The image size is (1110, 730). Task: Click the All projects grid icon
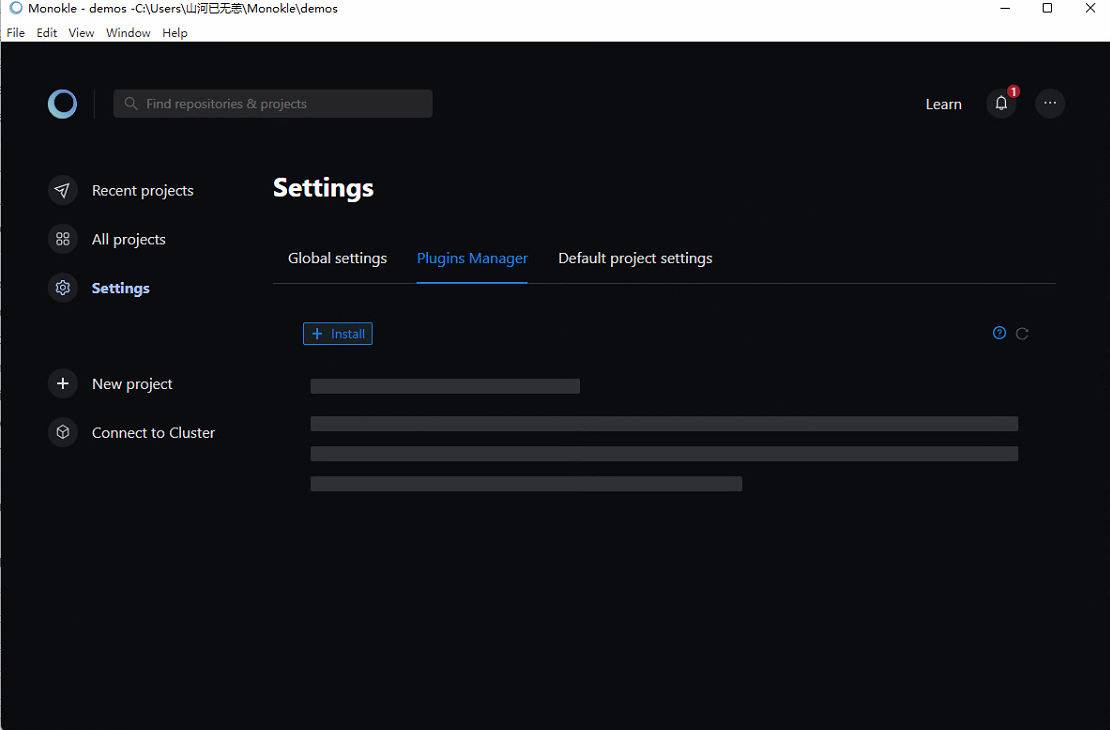point(62,239)
